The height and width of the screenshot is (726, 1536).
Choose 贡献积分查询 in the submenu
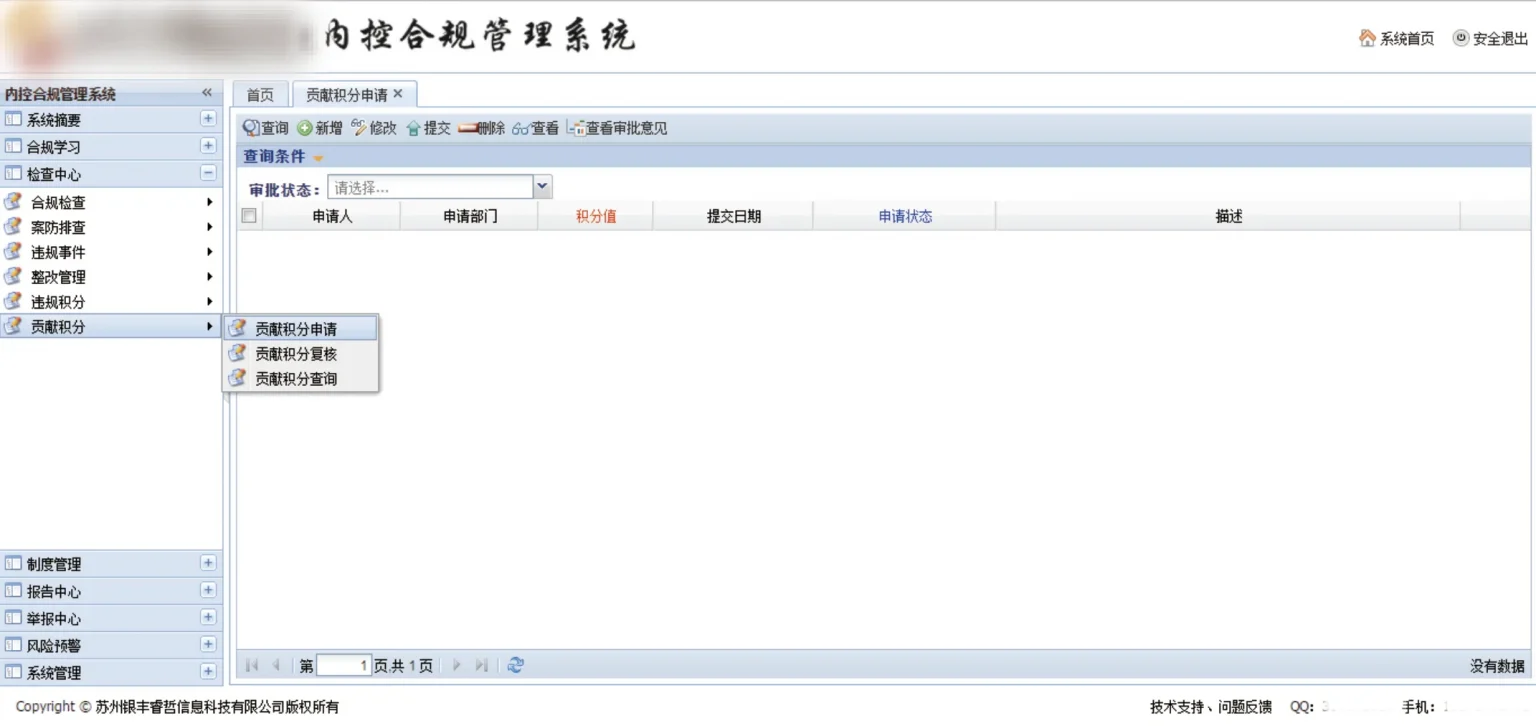[296, 379]
